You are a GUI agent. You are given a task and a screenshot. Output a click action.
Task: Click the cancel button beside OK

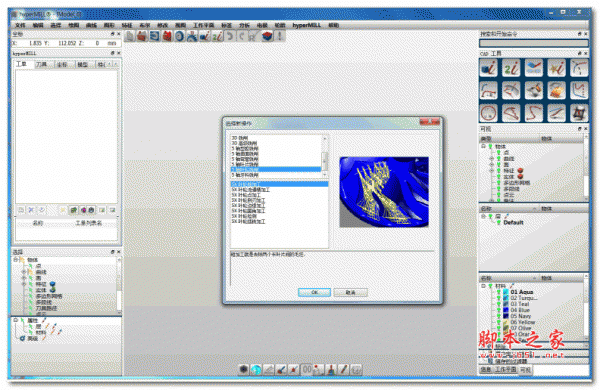[351, 292]
